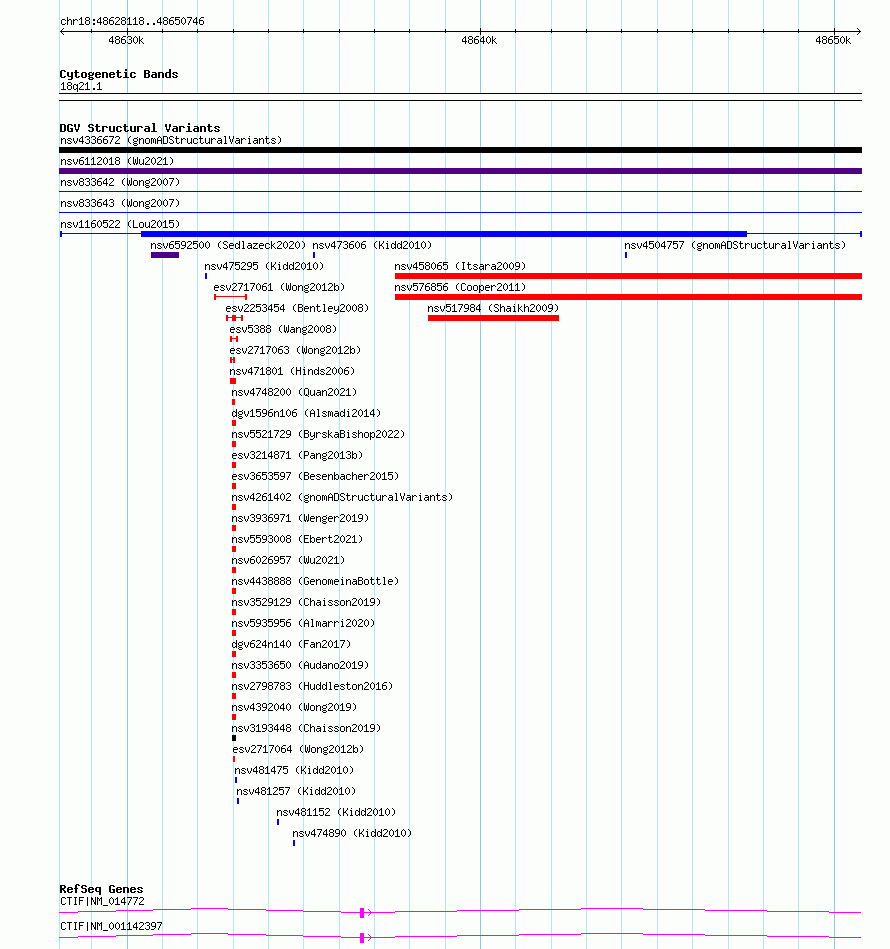Screen dimensions: 890x949
Task: Click nsv5935956 (Almarri2020) label
Action: [303, 623]
